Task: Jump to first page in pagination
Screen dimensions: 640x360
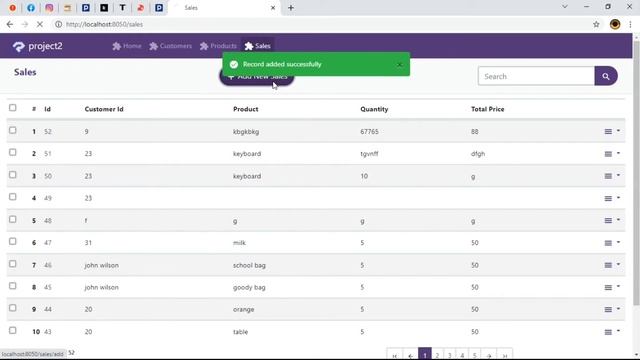Action: (395, 355)
